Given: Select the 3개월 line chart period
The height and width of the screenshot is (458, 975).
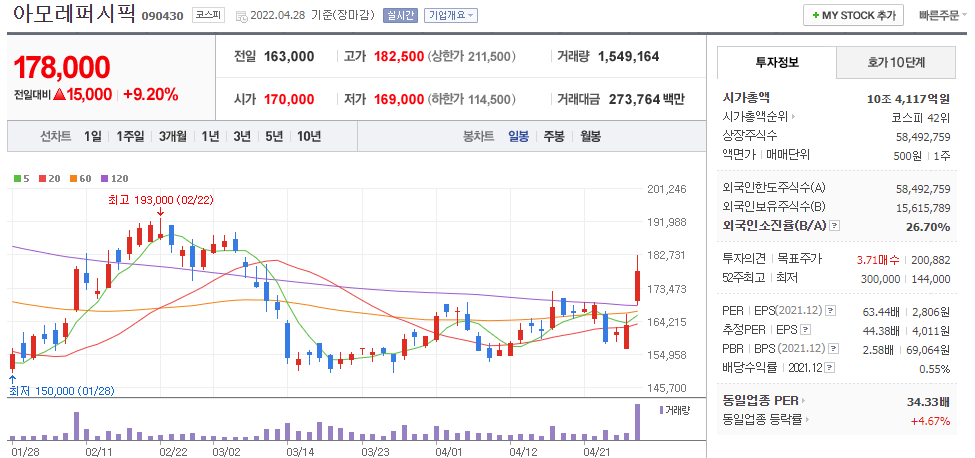Looking at the screenshot, I should [172, 136].
